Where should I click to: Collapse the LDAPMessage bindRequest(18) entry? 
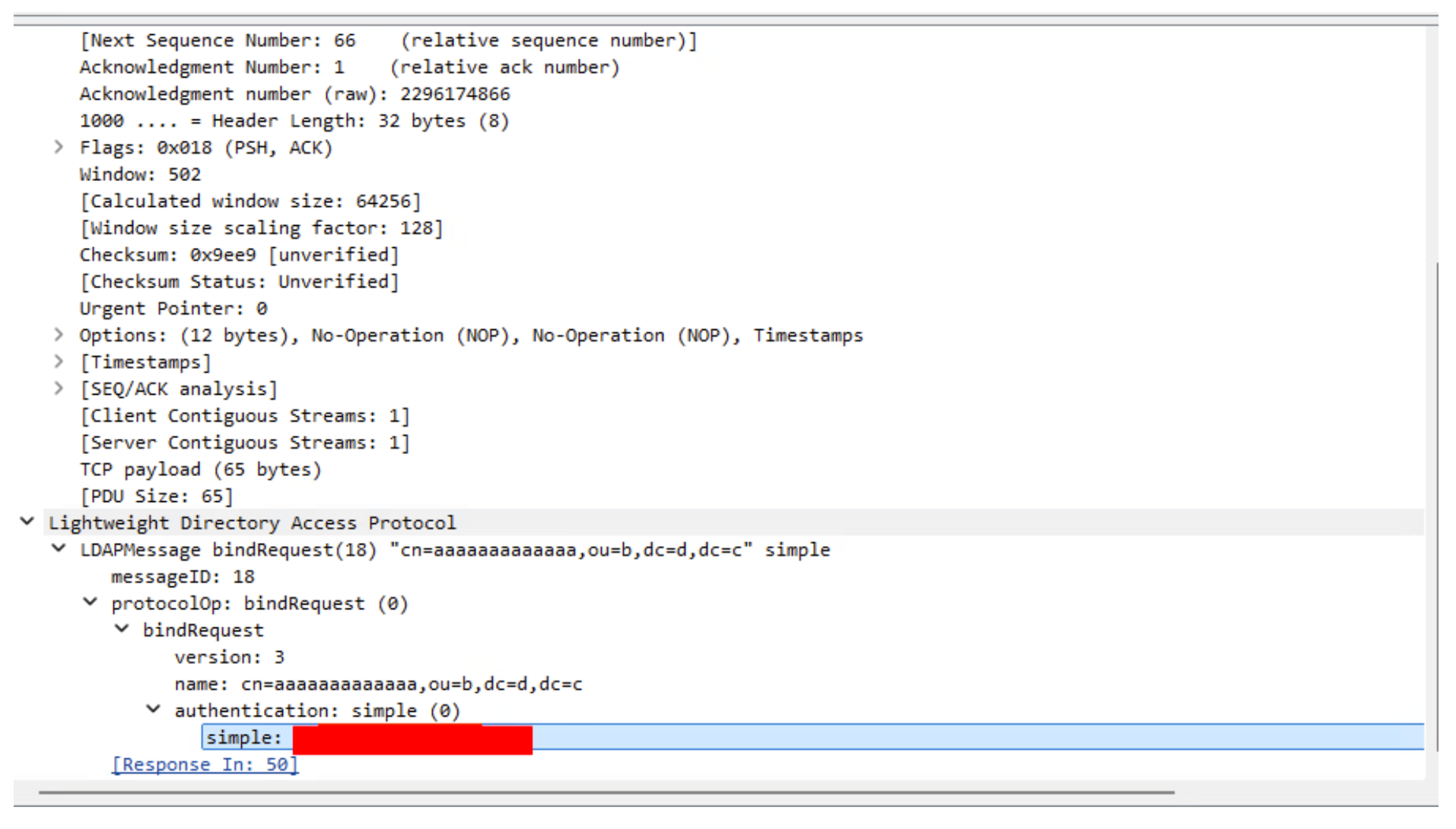click(x=59, y=548)
